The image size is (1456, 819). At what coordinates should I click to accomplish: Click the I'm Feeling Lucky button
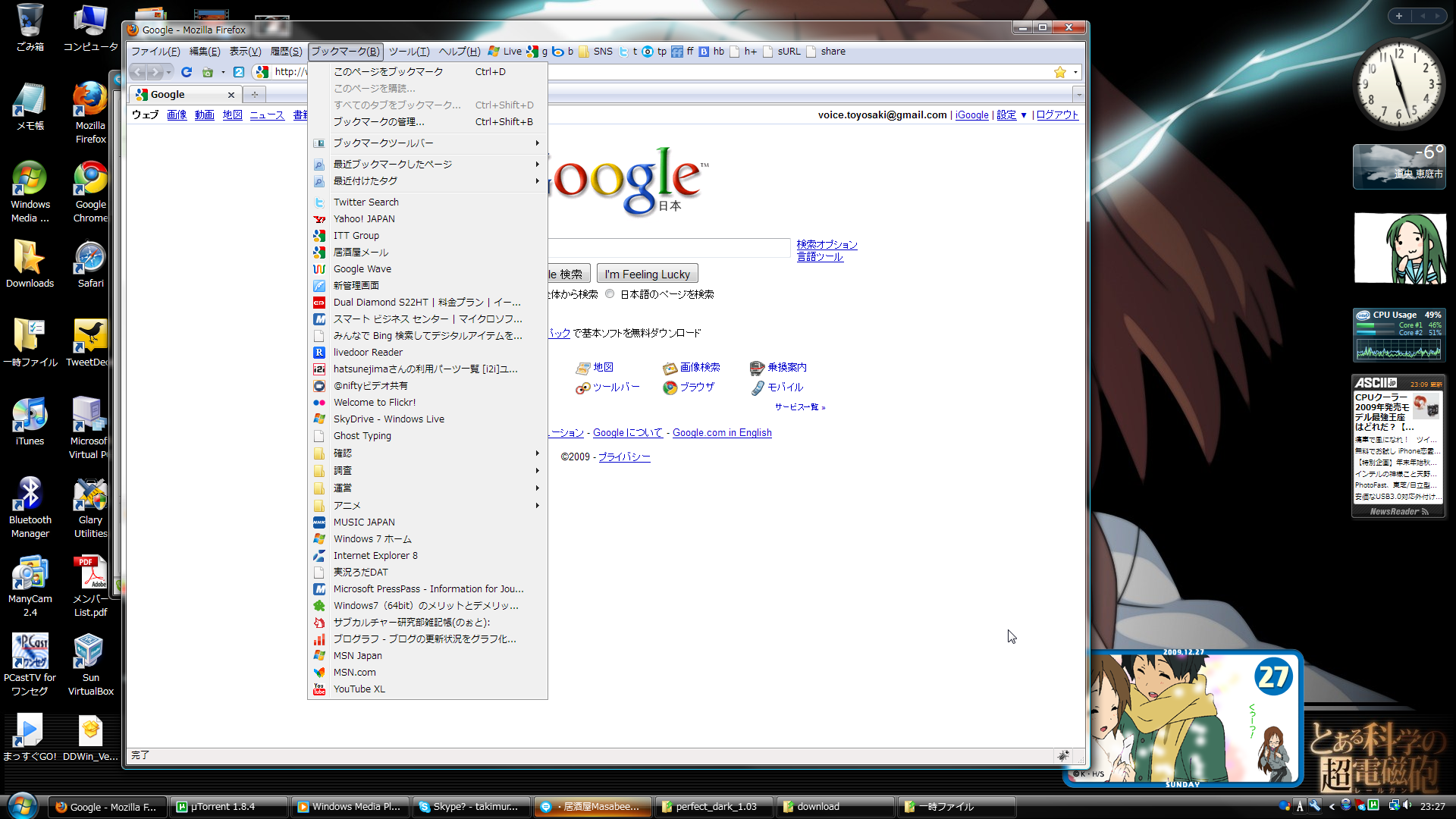tap(648, 275)
